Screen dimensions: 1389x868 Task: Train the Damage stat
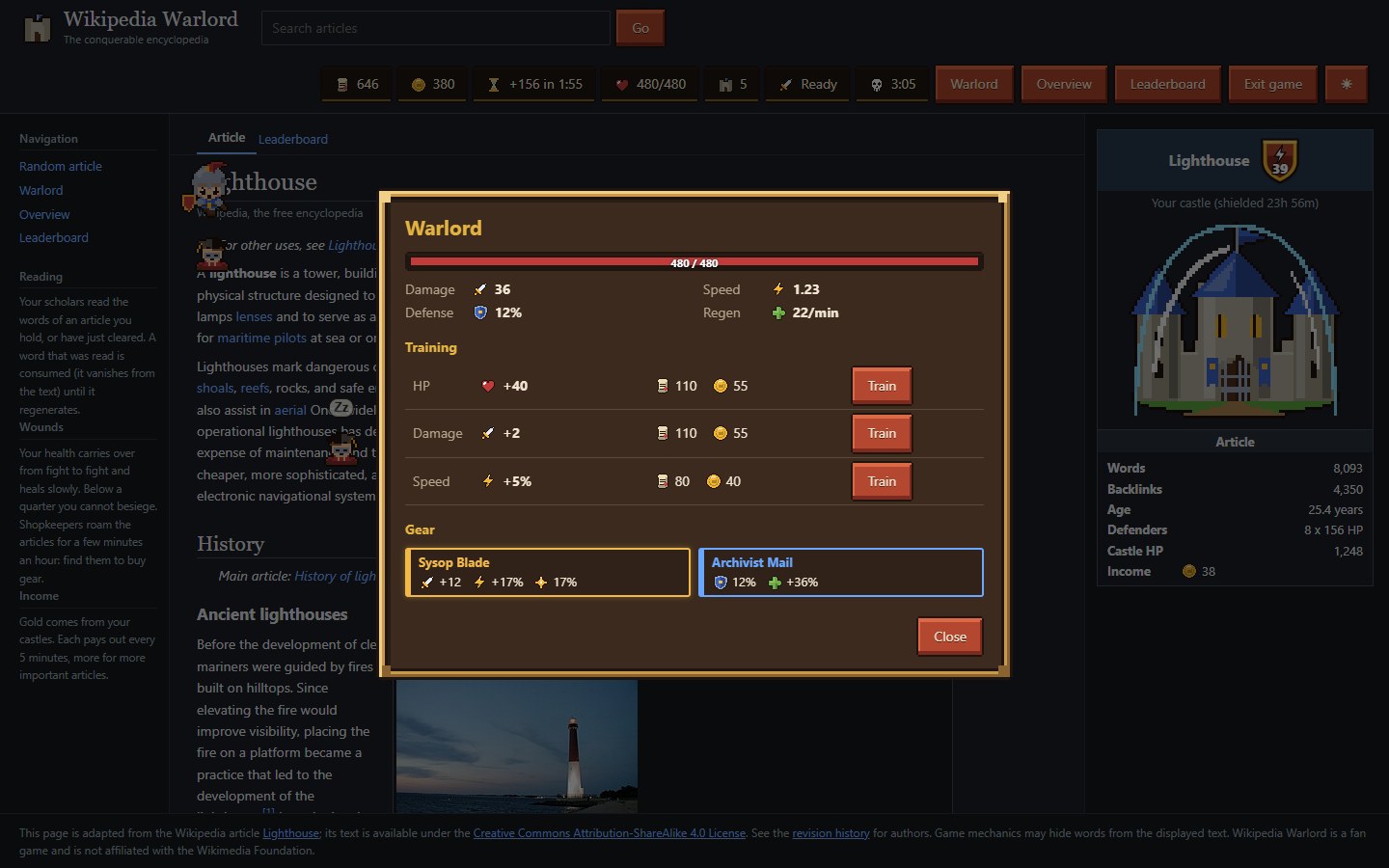[x=882, y=433]
